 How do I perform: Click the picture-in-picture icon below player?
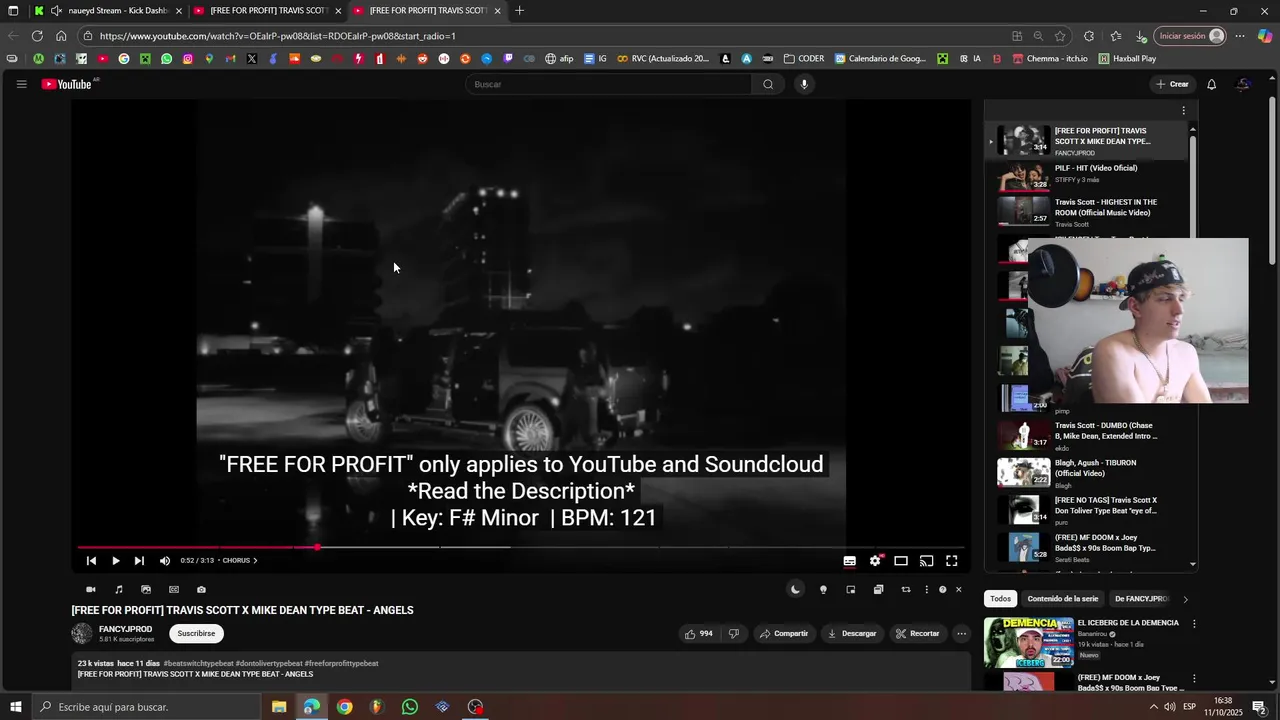click(851, 590)
